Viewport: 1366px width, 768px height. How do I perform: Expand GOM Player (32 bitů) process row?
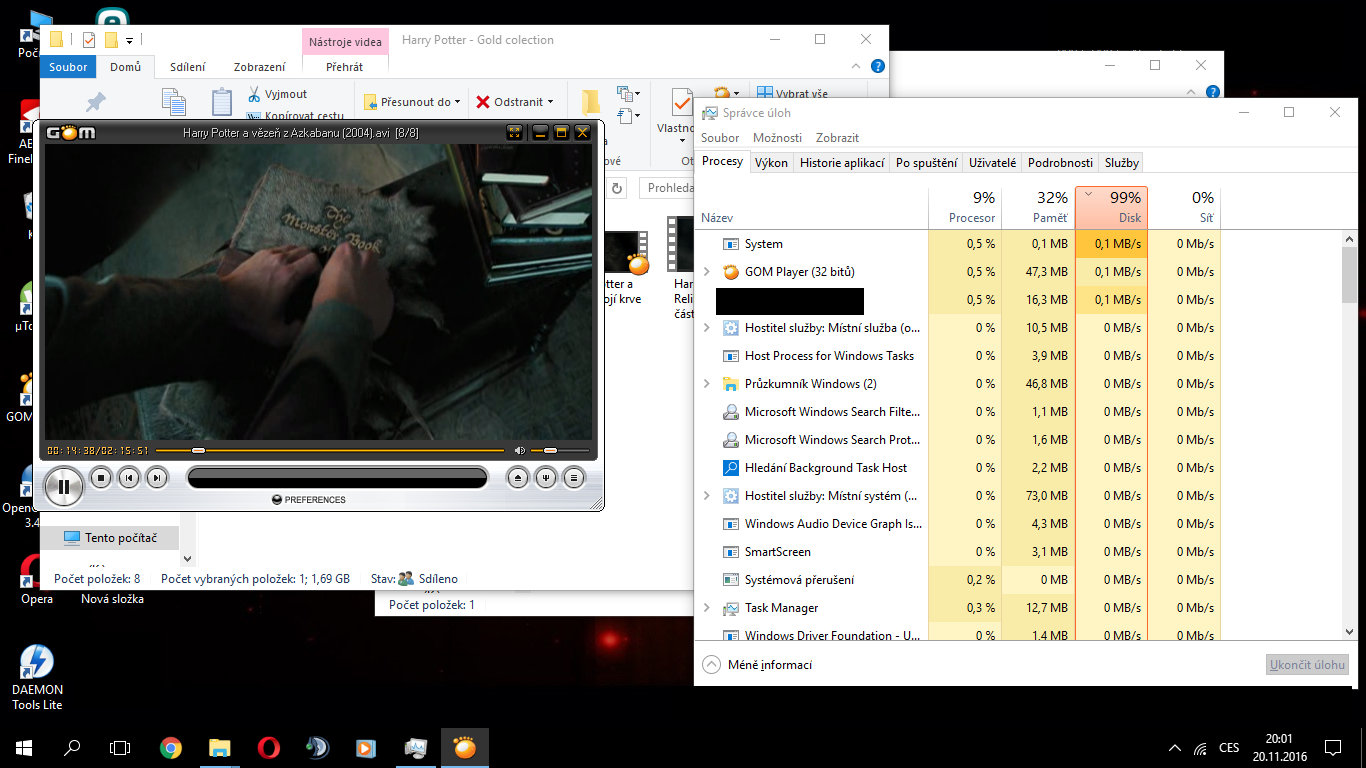point(707,272)
